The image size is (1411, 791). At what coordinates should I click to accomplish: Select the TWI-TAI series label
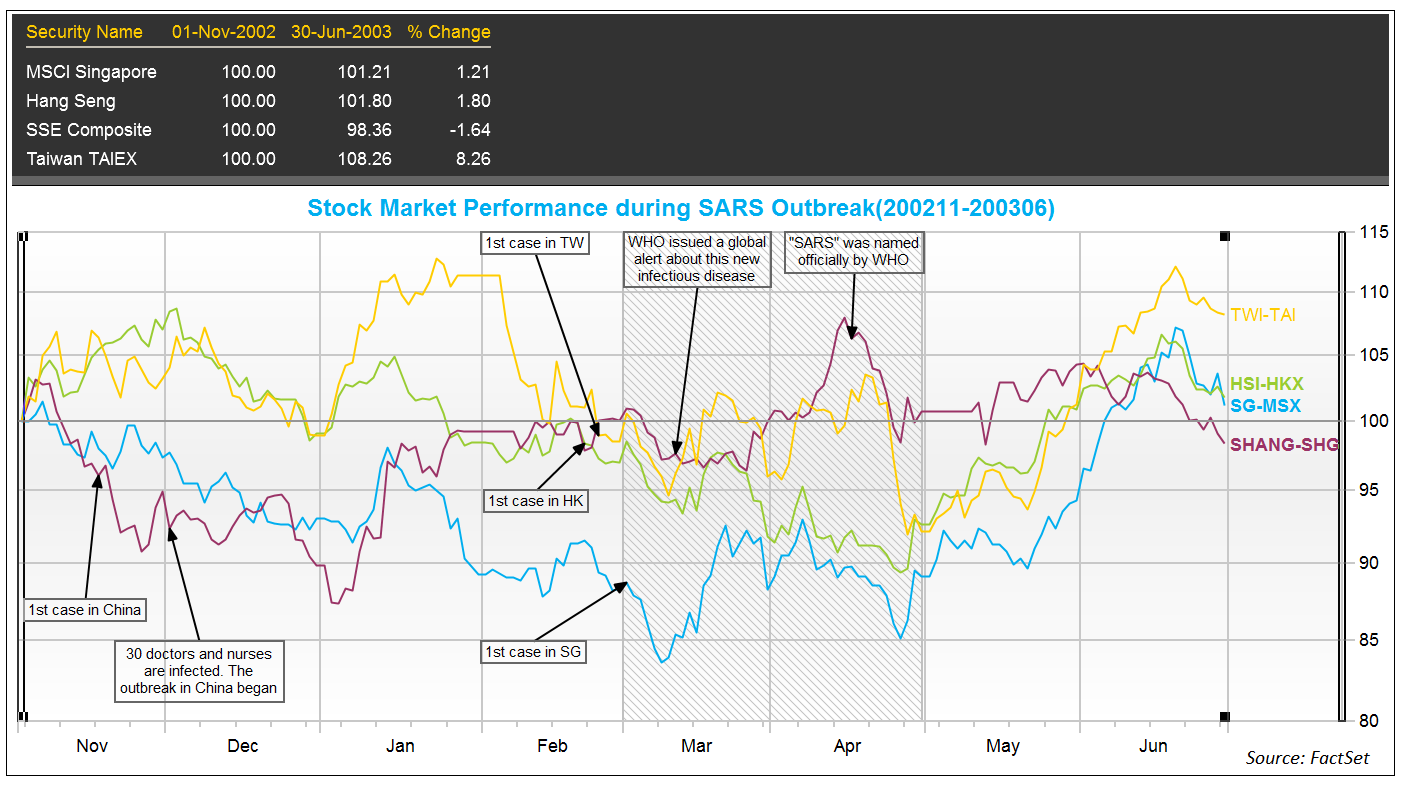pos(1263,315)
